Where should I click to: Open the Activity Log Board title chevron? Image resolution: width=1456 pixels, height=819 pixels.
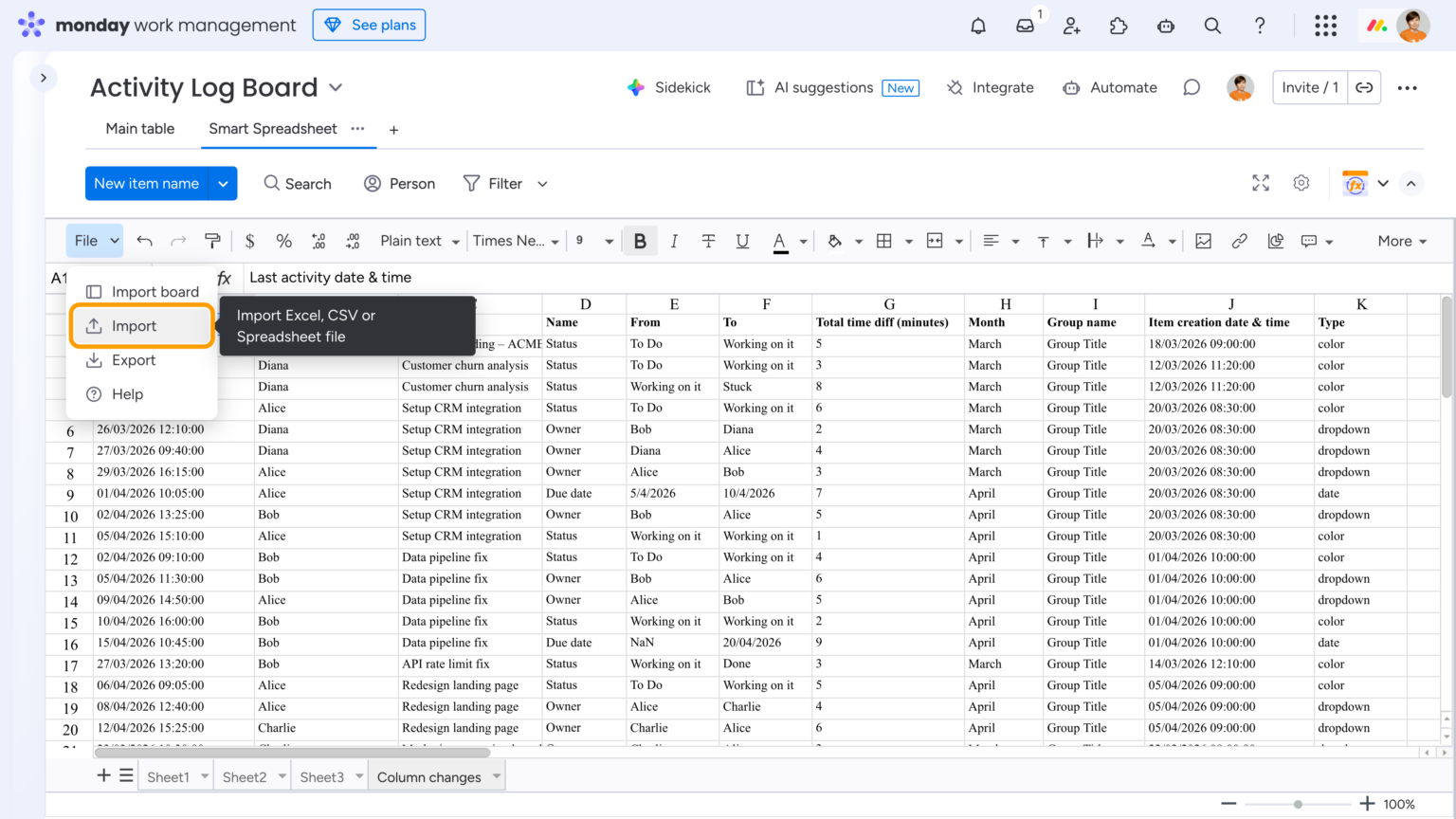[336, 87]
